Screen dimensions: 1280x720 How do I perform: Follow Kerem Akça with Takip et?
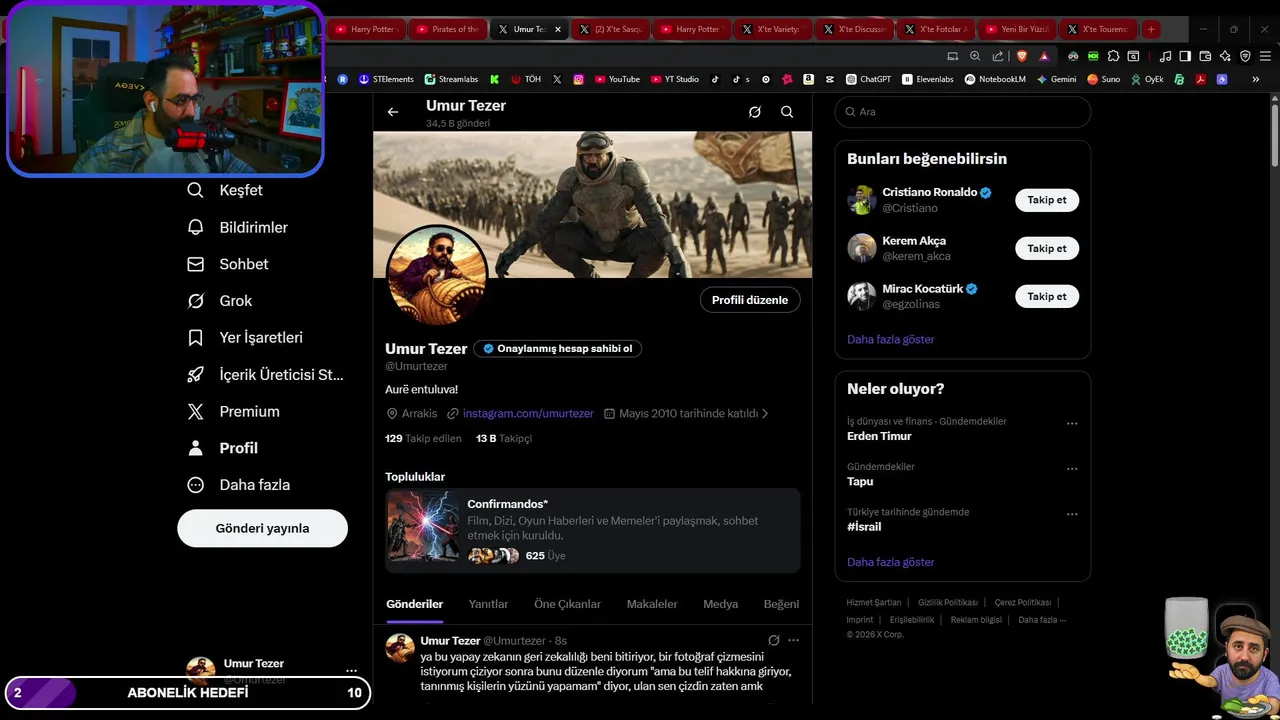[1047, 248]
